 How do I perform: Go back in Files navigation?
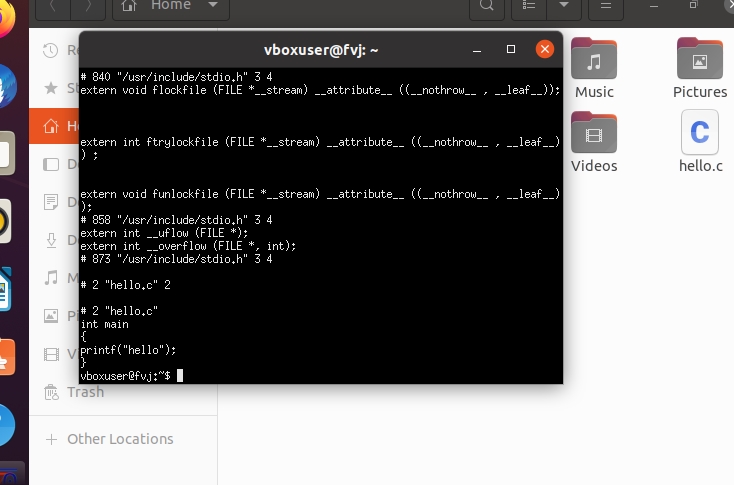53,7
